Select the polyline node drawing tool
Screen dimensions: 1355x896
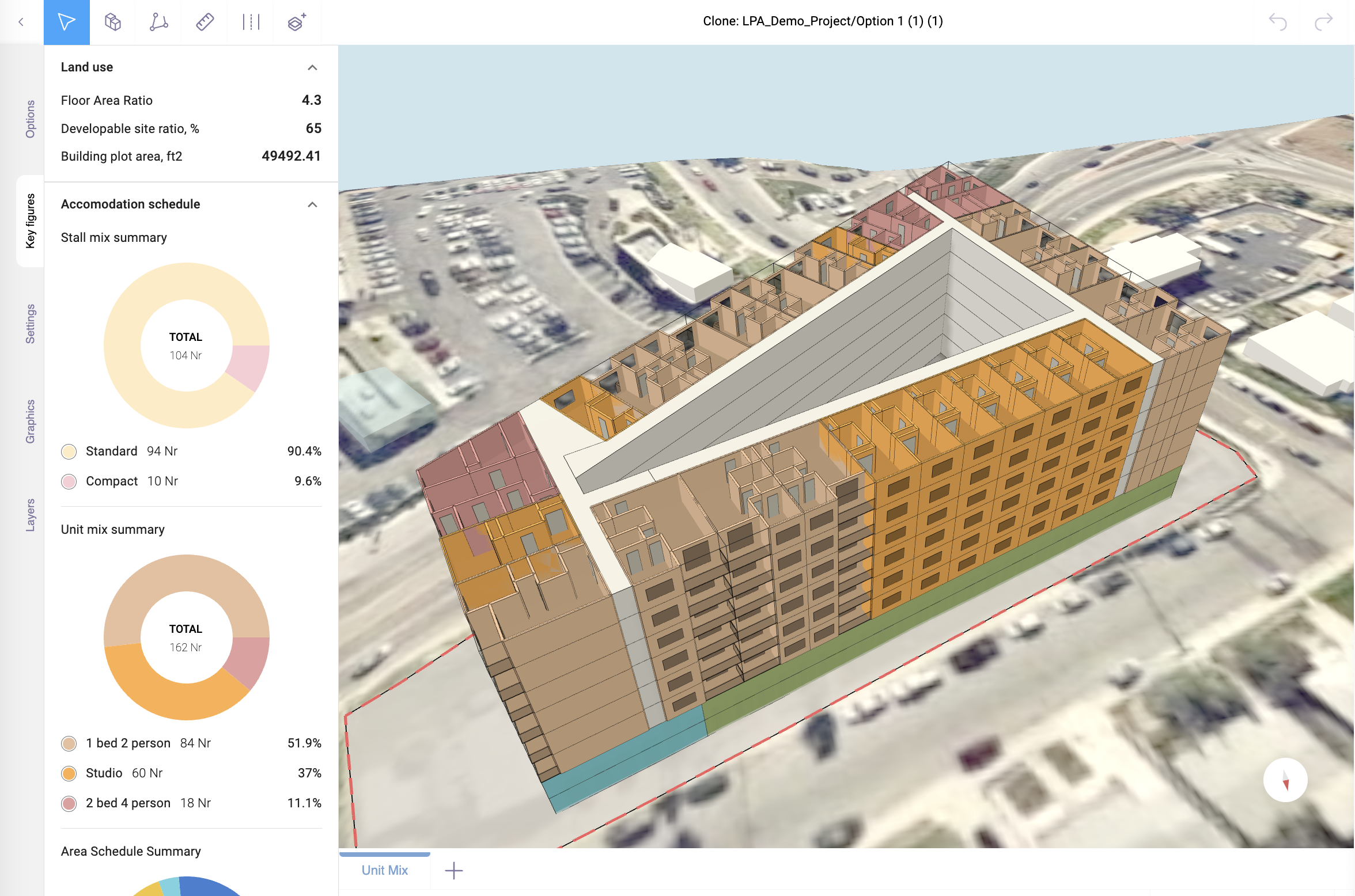pyautogui.click(x=158, y=22)
